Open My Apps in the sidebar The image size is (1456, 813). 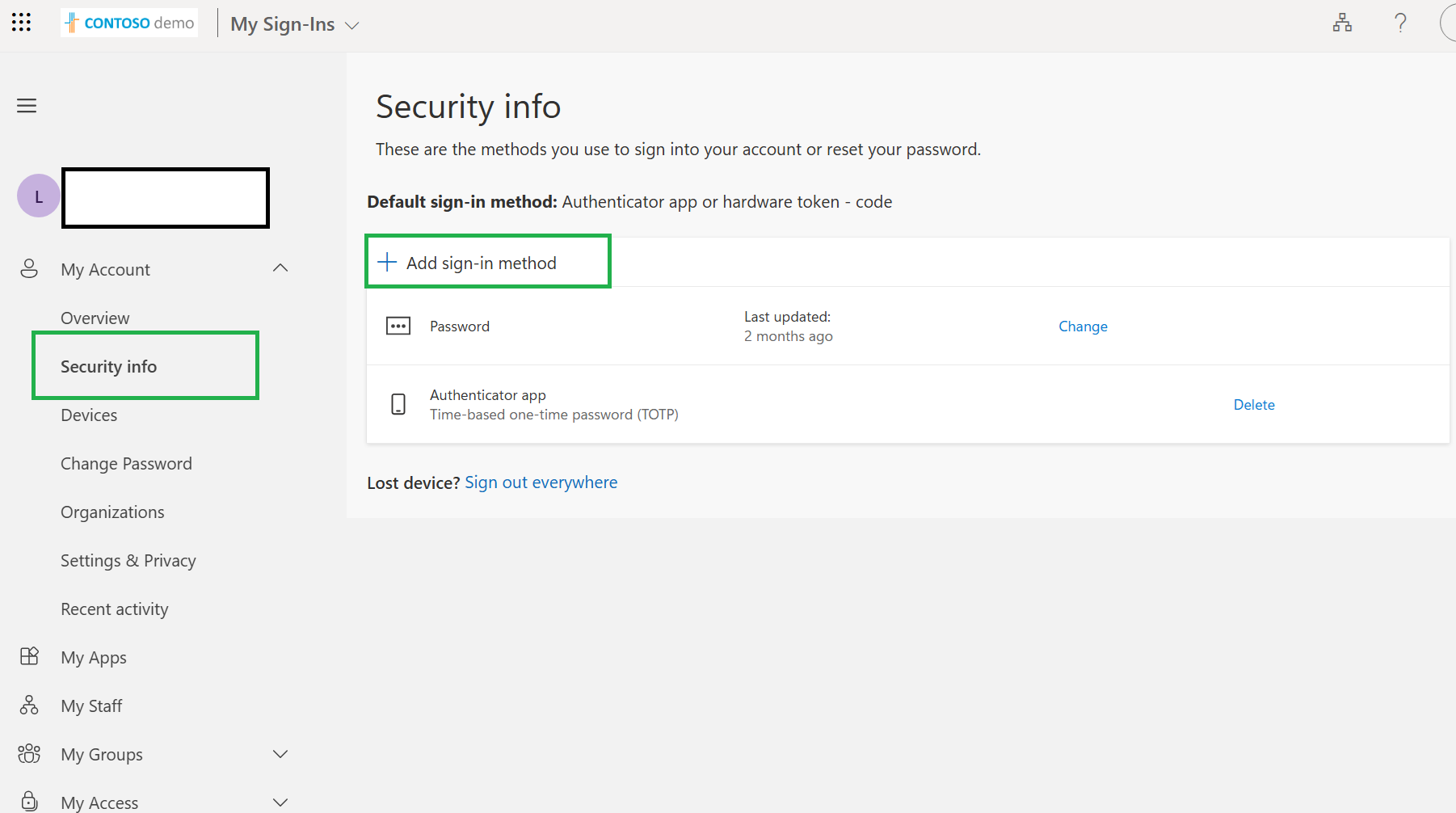pos(94,658)
